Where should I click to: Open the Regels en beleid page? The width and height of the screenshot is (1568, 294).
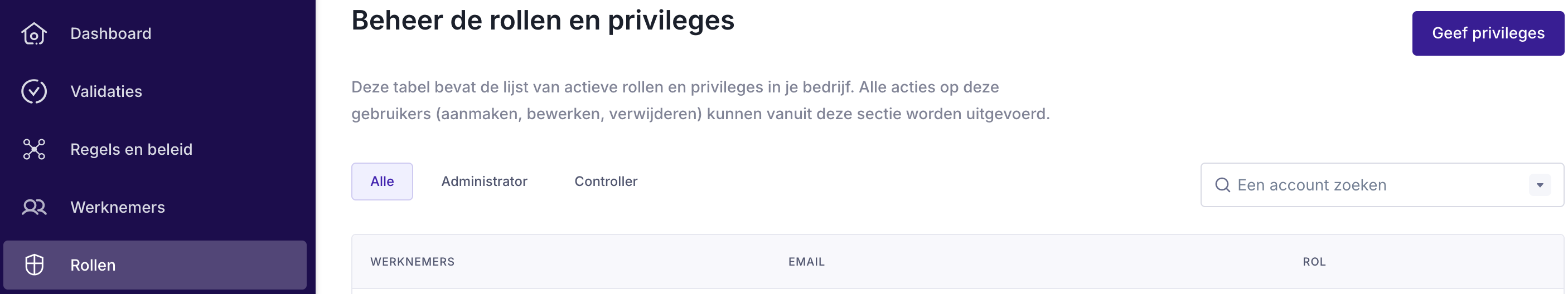click(131, 149)
